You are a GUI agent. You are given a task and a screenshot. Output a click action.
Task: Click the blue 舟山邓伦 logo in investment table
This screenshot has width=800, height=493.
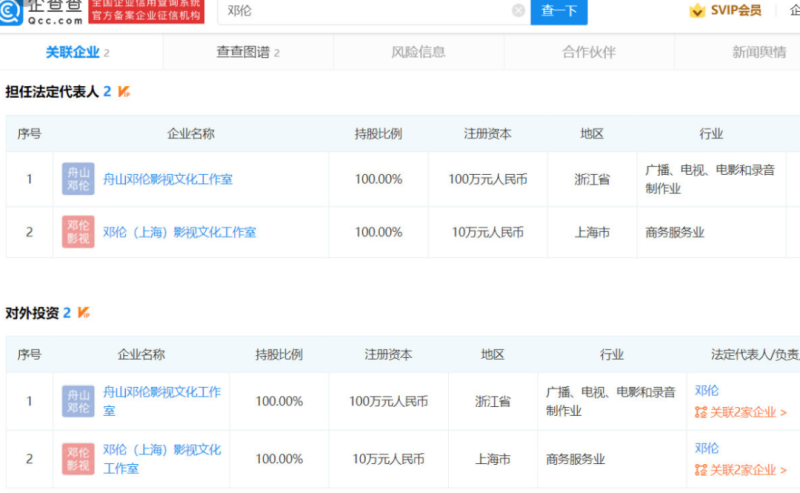pos(78,401)
